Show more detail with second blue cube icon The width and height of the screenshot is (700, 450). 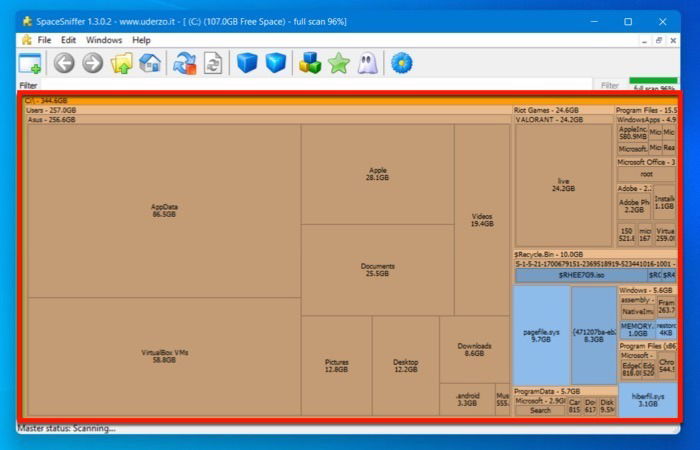click(275, 63)
